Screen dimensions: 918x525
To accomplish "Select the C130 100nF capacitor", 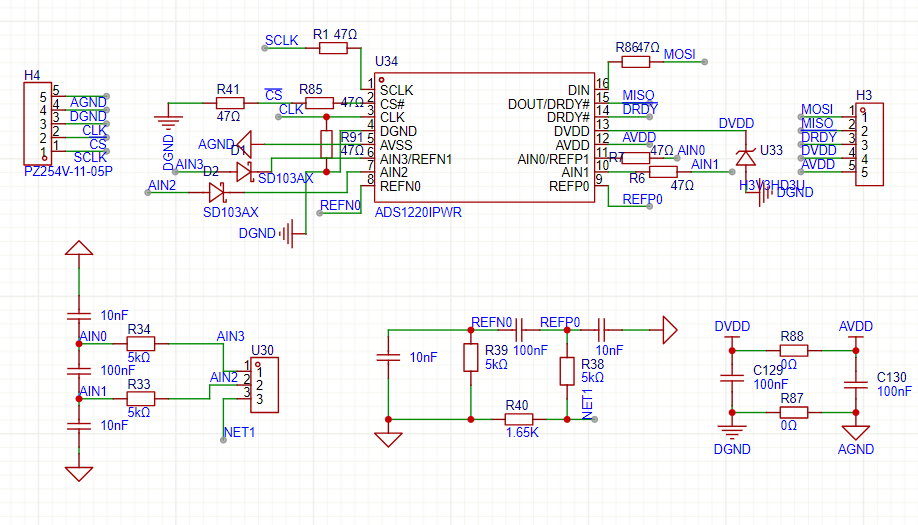I will (x=854, y=382).
